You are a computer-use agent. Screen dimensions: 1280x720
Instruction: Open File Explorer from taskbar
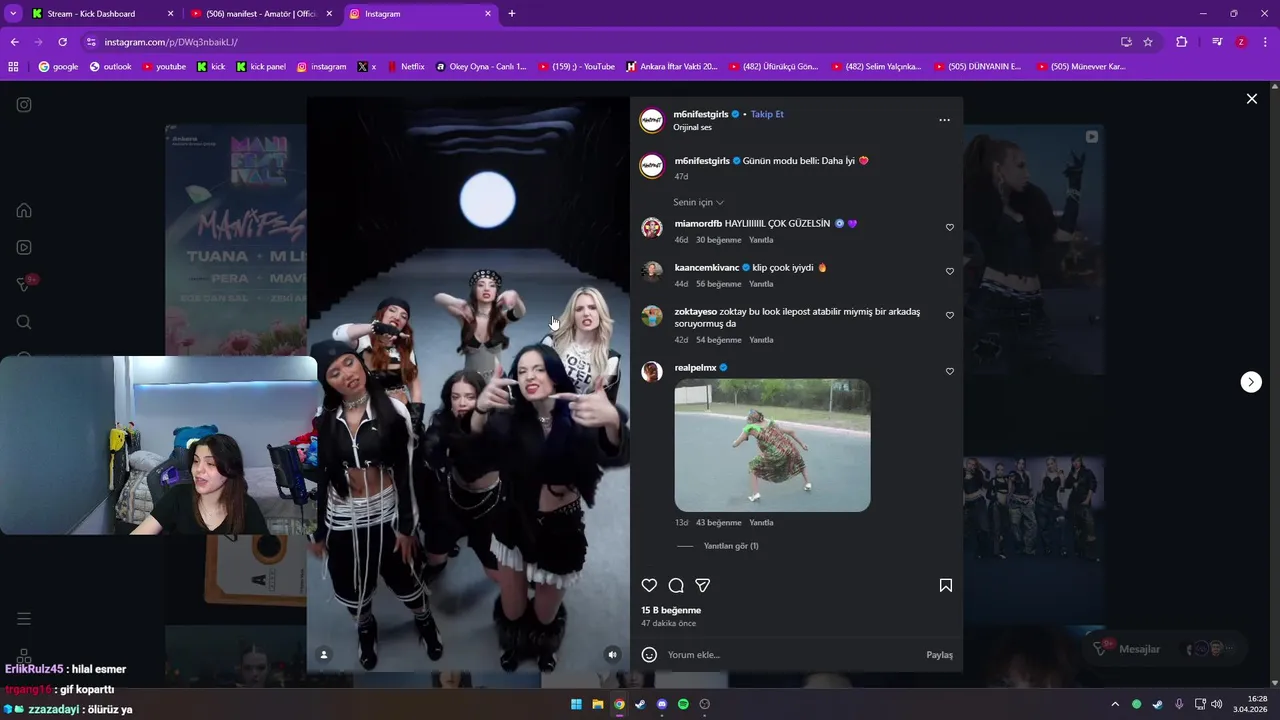598,704
